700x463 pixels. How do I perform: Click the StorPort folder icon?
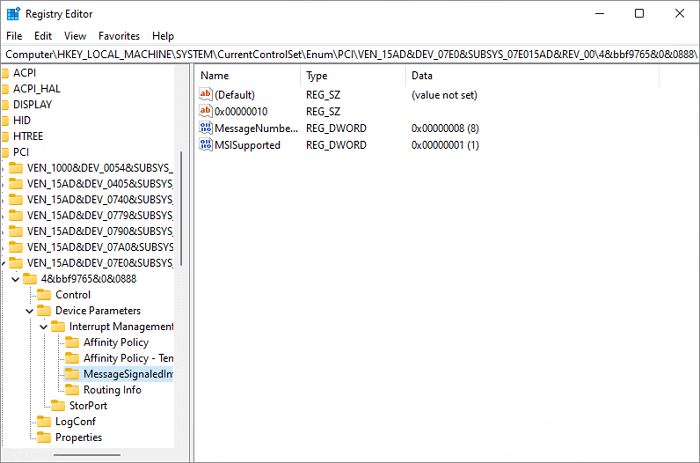pos(58,406)
